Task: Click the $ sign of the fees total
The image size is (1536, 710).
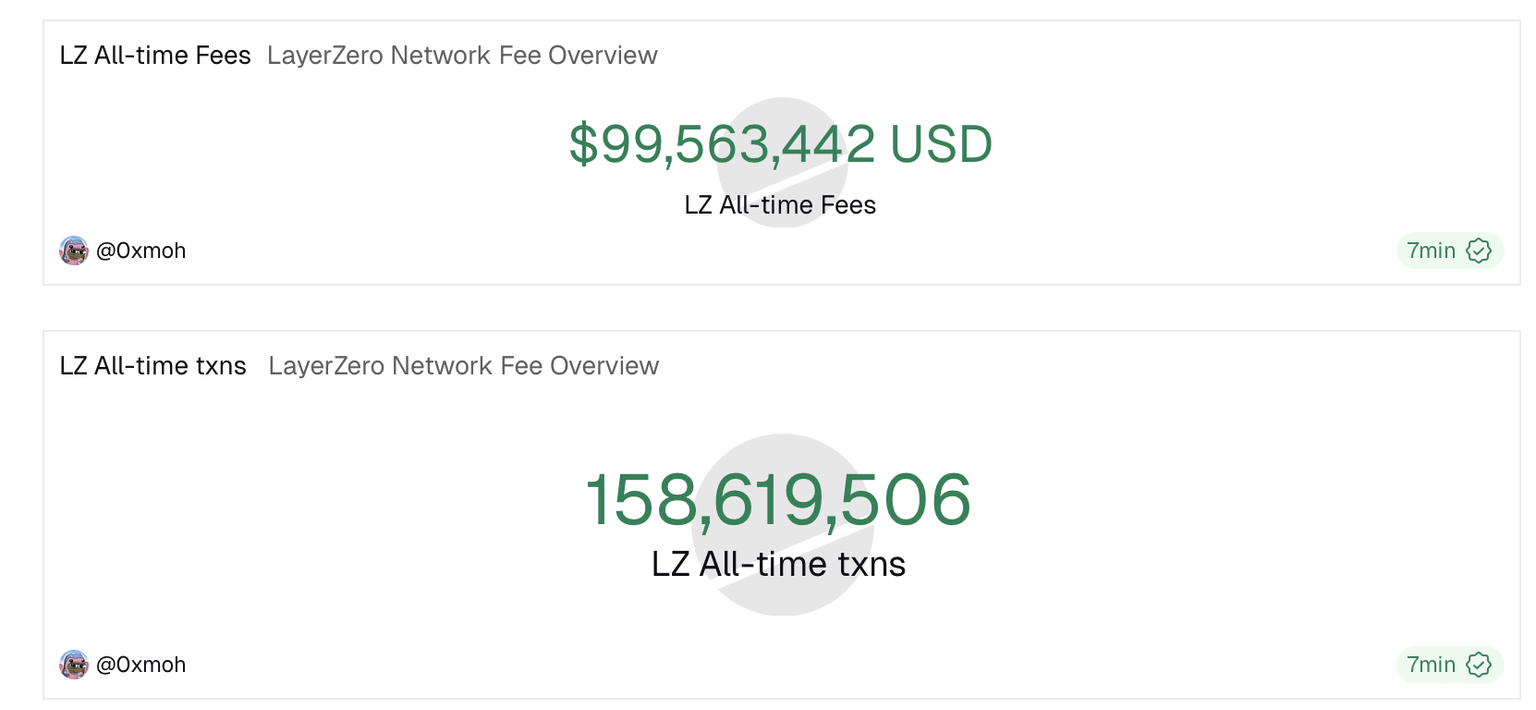Action: (582, 144)
